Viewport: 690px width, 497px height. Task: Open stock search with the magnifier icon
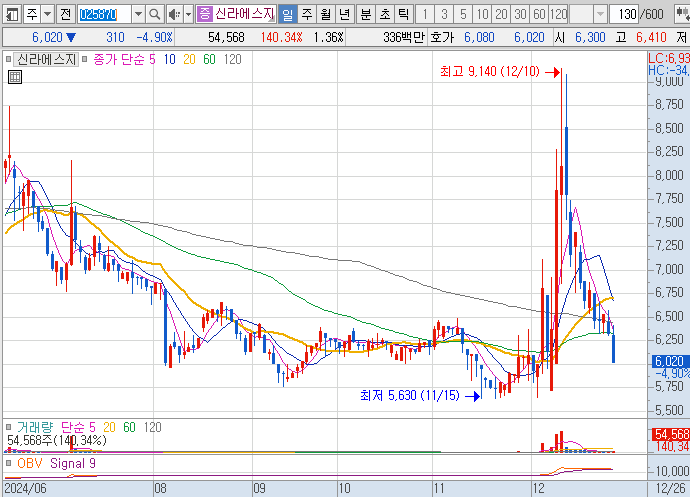coord(154,15)
